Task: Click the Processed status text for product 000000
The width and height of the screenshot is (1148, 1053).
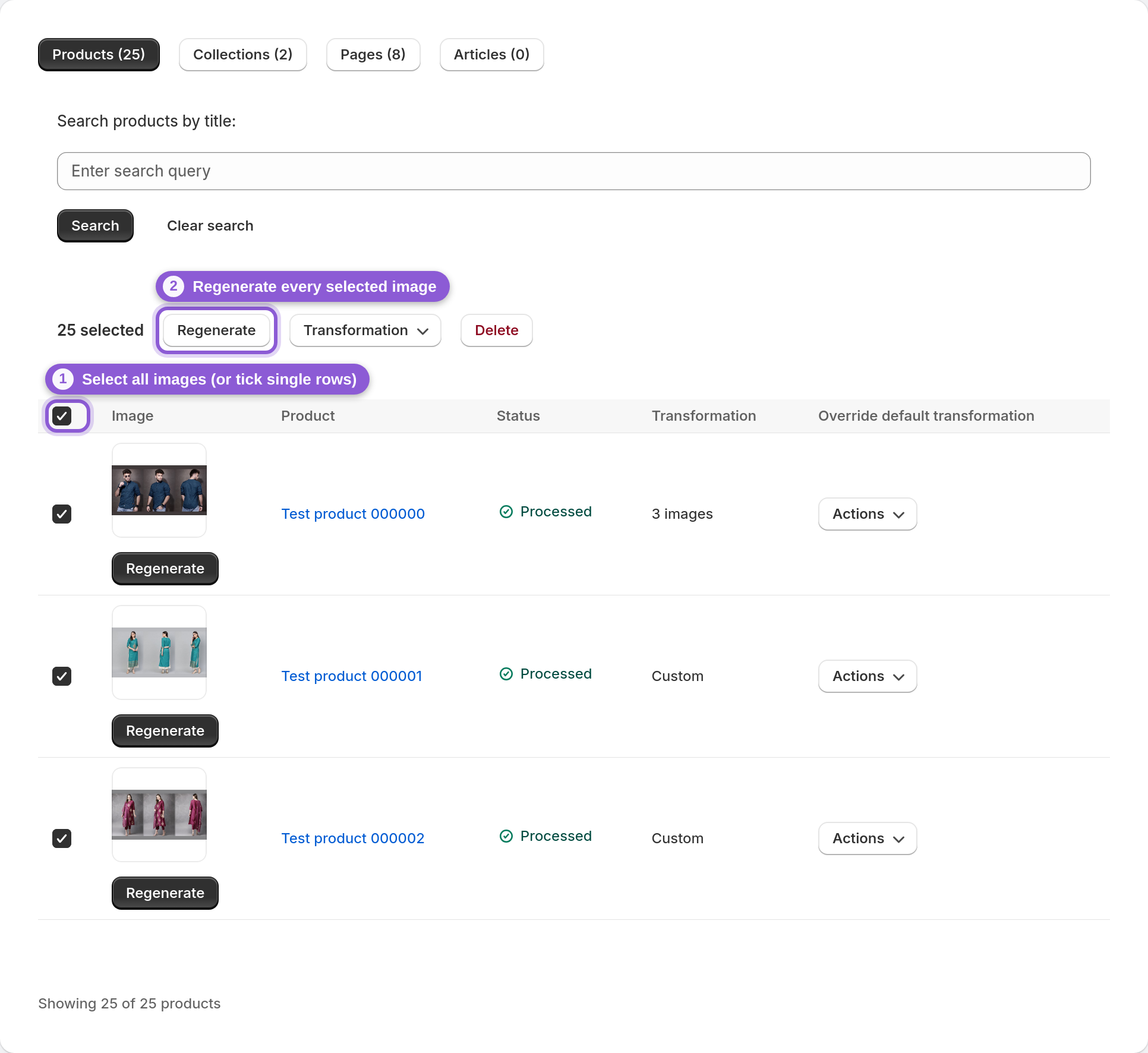Action: pyautogui.click(x=556, y=512)
